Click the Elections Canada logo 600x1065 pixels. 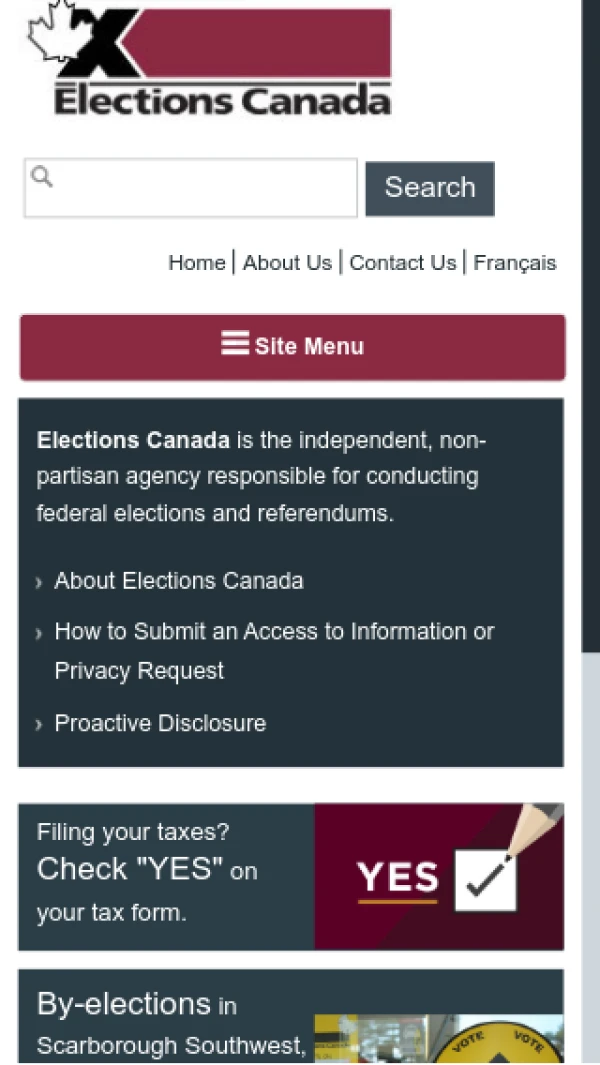pos(208,60)
